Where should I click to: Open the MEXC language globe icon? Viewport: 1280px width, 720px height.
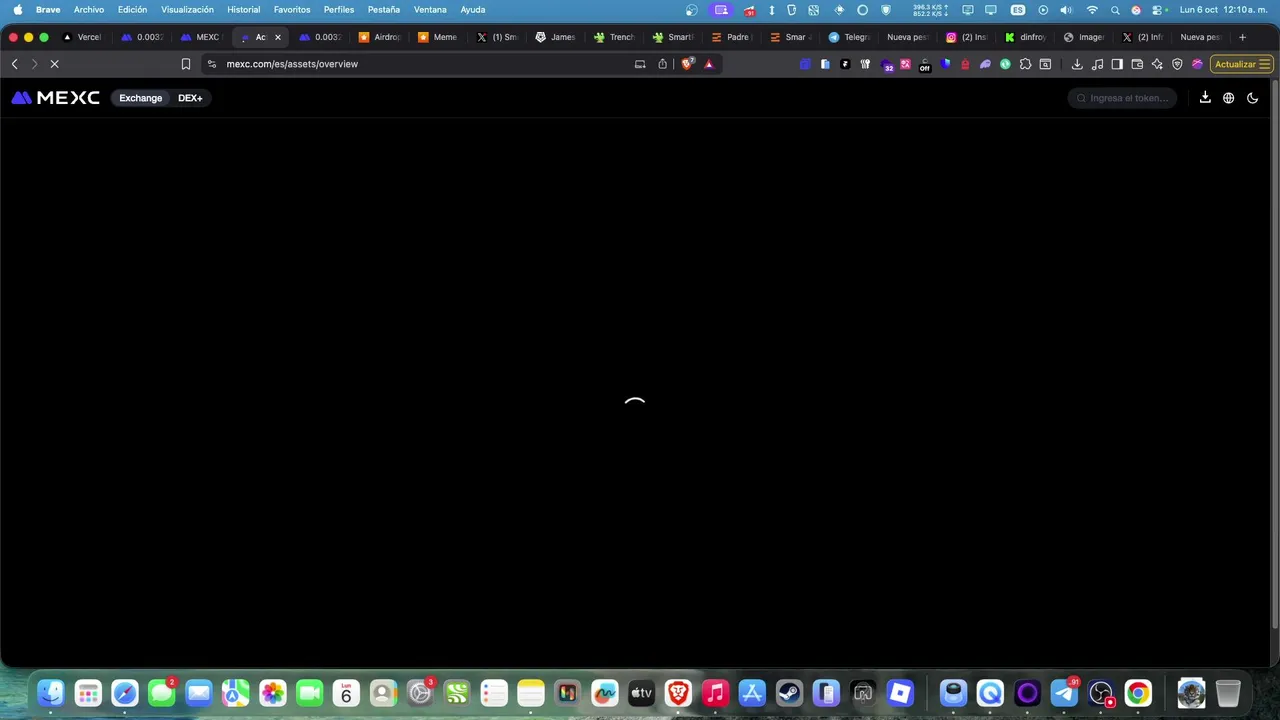pos(1228,98)
